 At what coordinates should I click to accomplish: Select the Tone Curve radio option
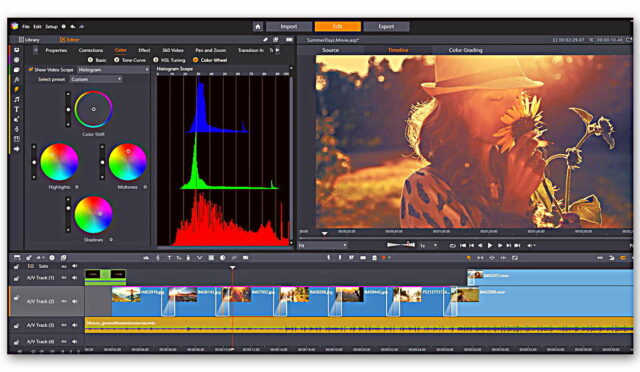coord(117,60)
